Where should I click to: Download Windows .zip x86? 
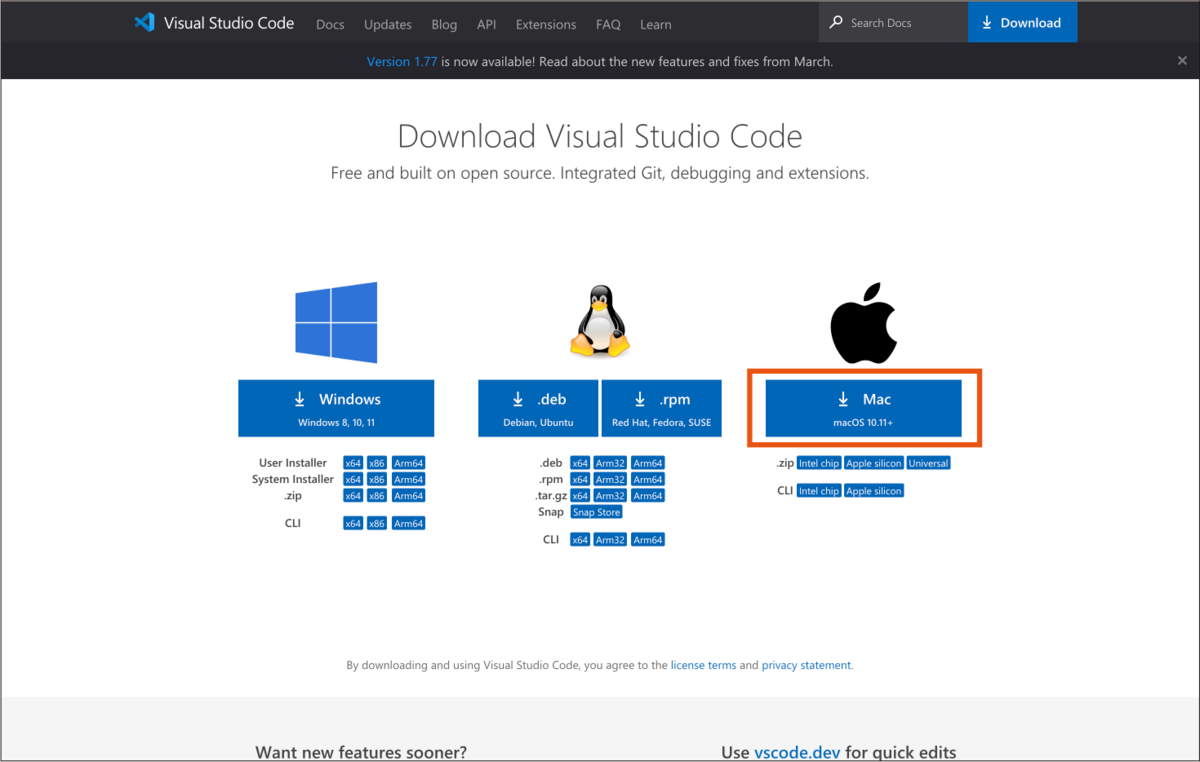pyautogui.click(x=377, y=496)
